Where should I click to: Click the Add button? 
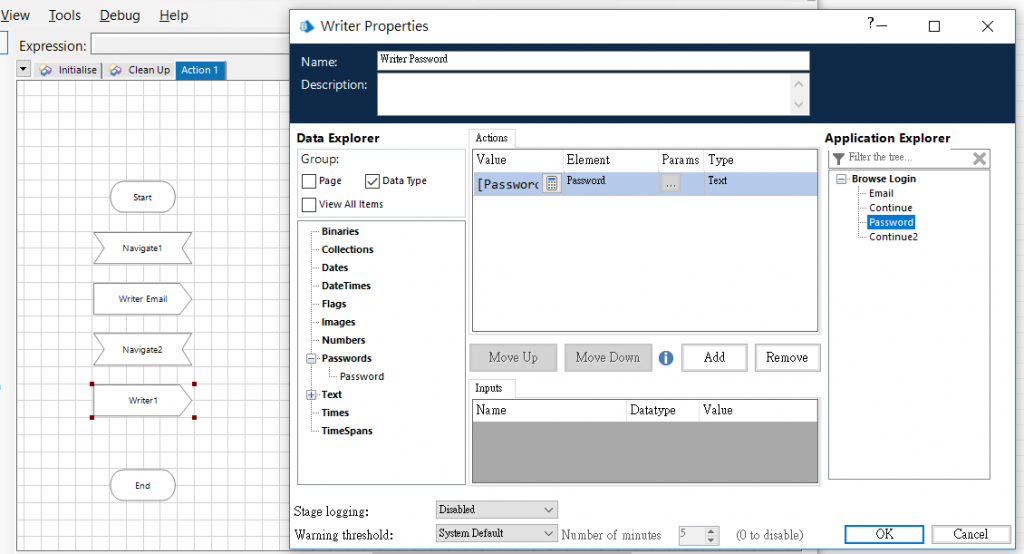coord(714,357)
